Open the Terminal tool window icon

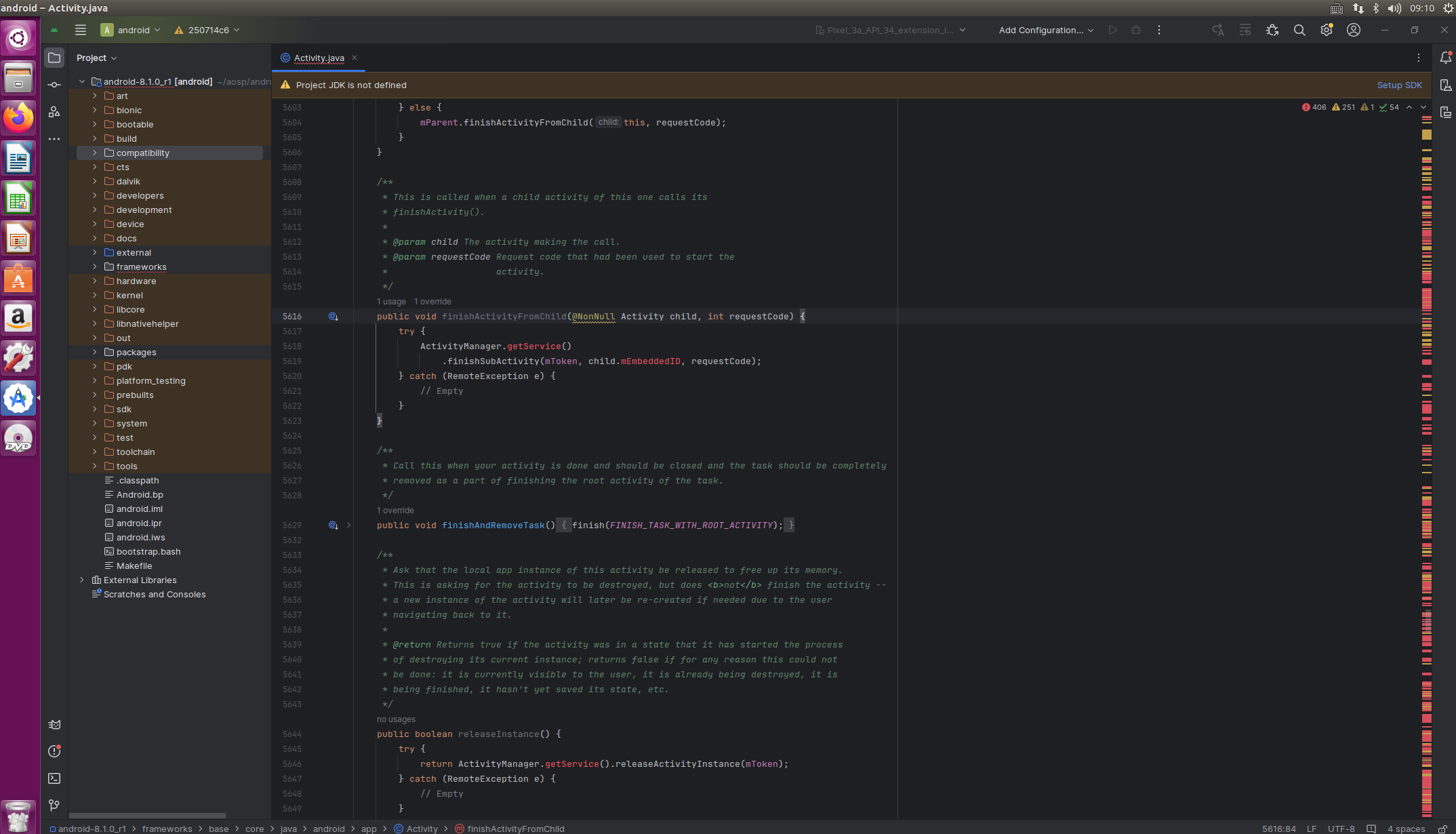54,778
